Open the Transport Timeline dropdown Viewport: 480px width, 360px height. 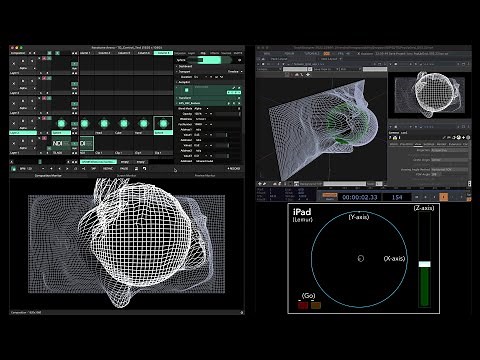(x=235, y=71)
